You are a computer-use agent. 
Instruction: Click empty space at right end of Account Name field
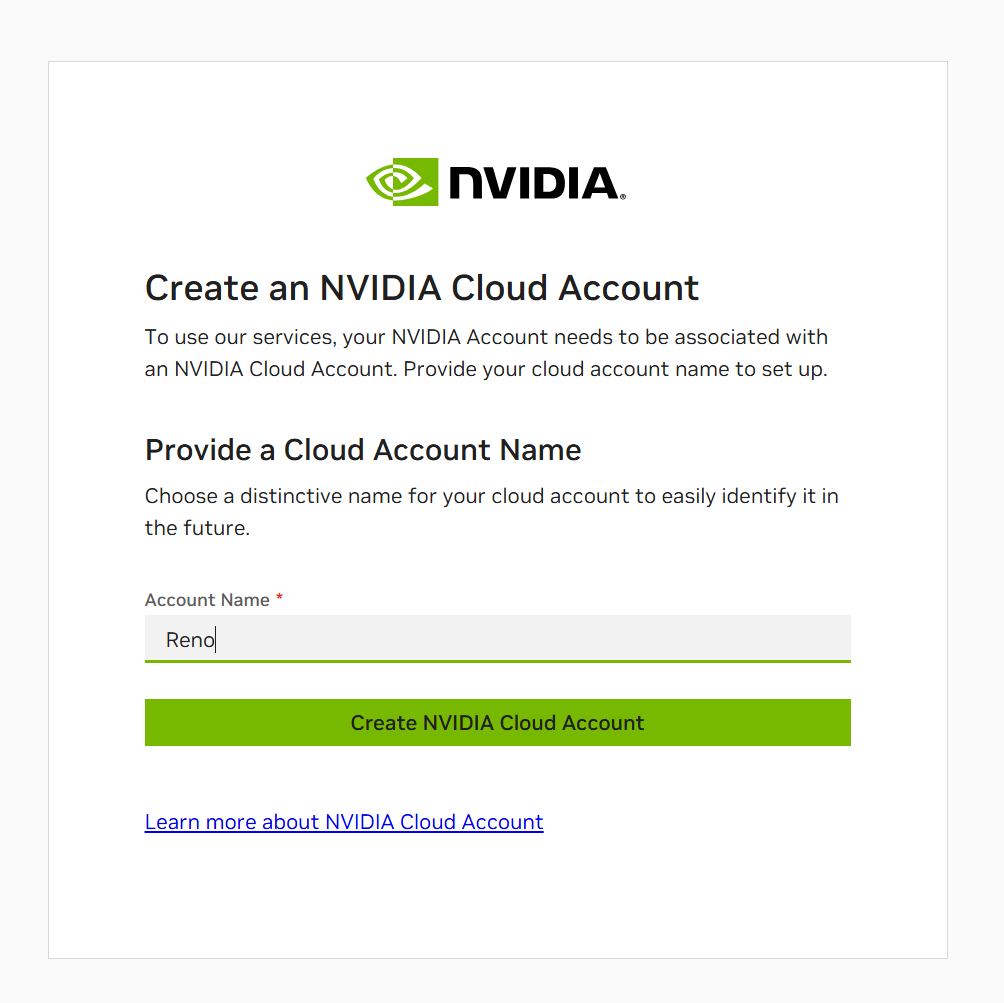click(800, 639)
